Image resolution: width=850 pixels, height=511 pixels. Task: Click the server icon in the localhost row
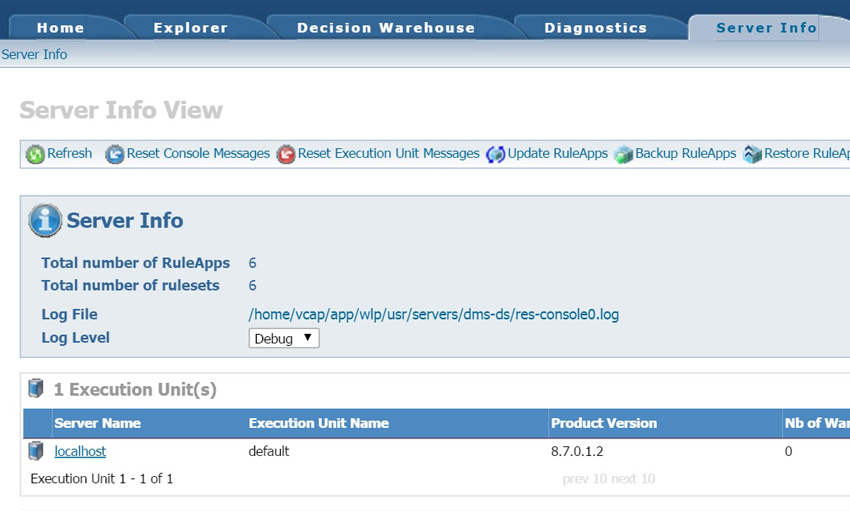coord(36,451)
